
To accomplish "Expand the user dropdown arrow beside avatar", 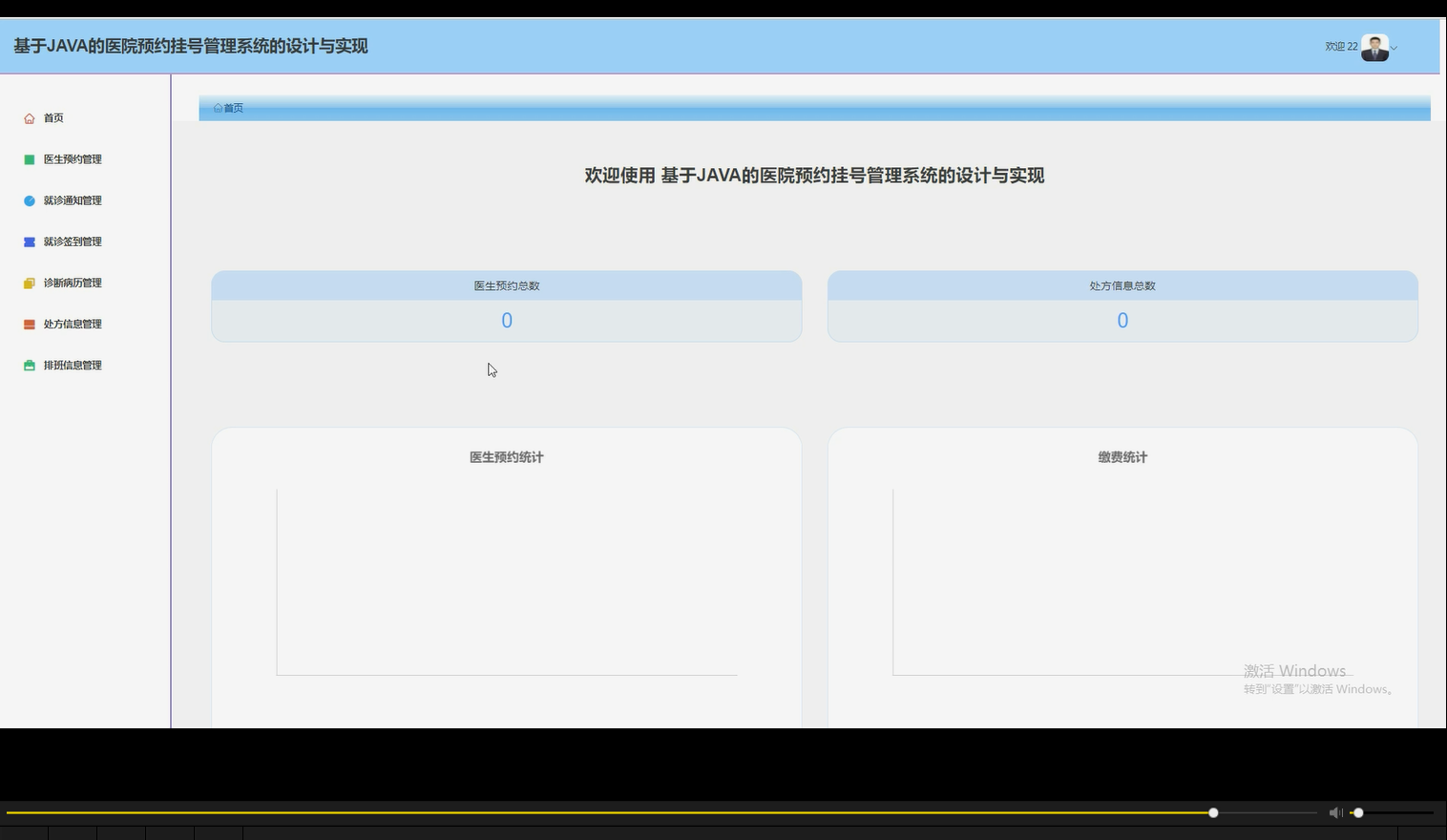I will click(1395, 48).
